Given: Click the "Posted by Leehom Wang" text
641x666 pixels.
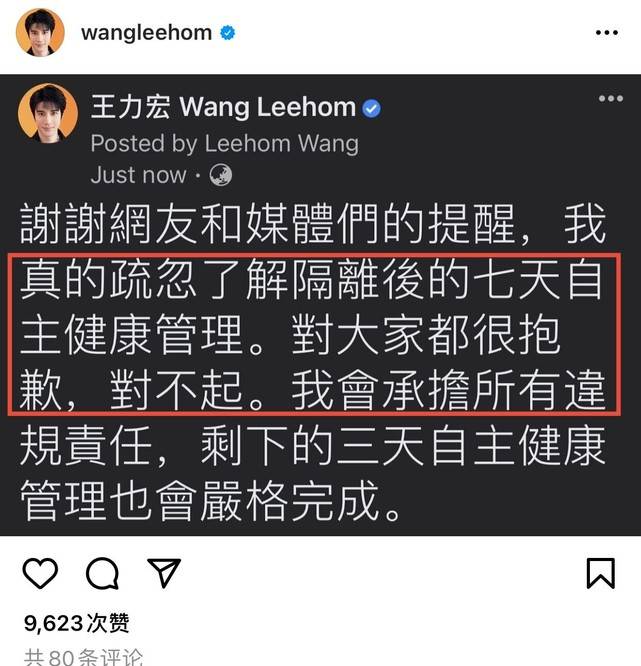Looking at the screenshot, I should (225, 143).
